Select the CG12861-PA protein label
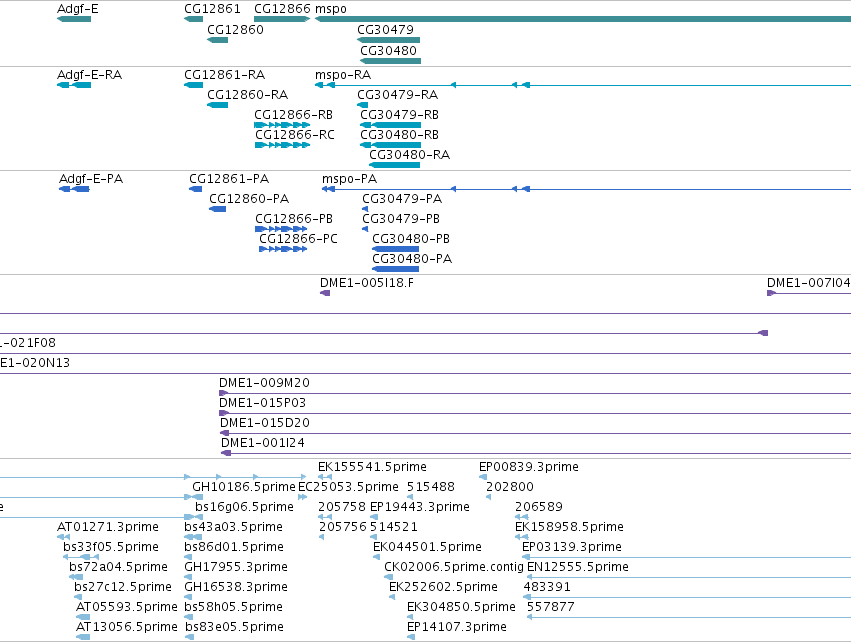This screenshot has width=851, height=642. pos(229,179)
